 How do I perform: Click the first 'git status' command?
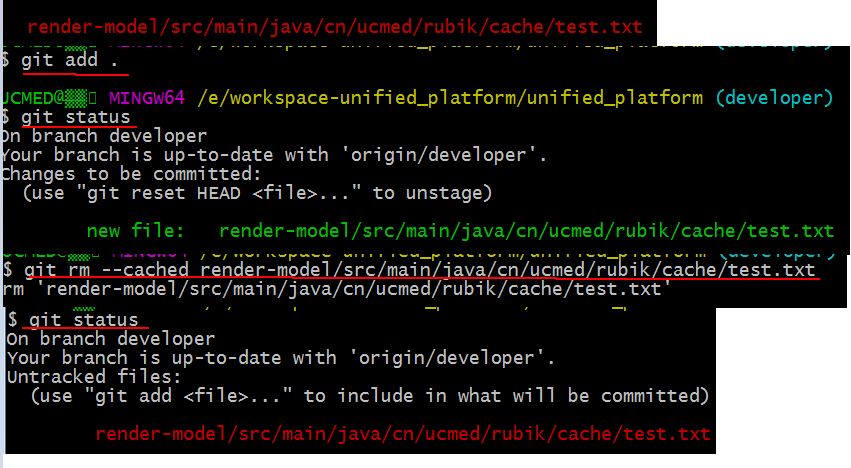[75, 117]
